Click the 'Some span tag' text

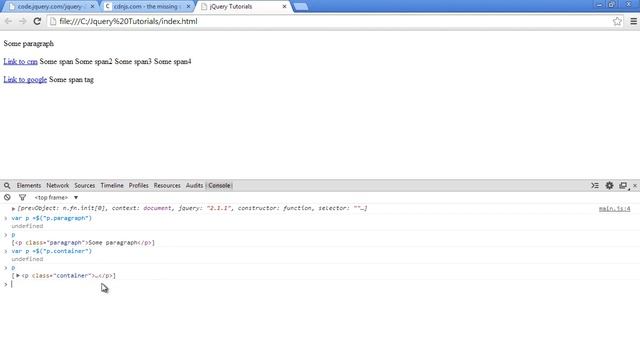[x=71, y=80]
